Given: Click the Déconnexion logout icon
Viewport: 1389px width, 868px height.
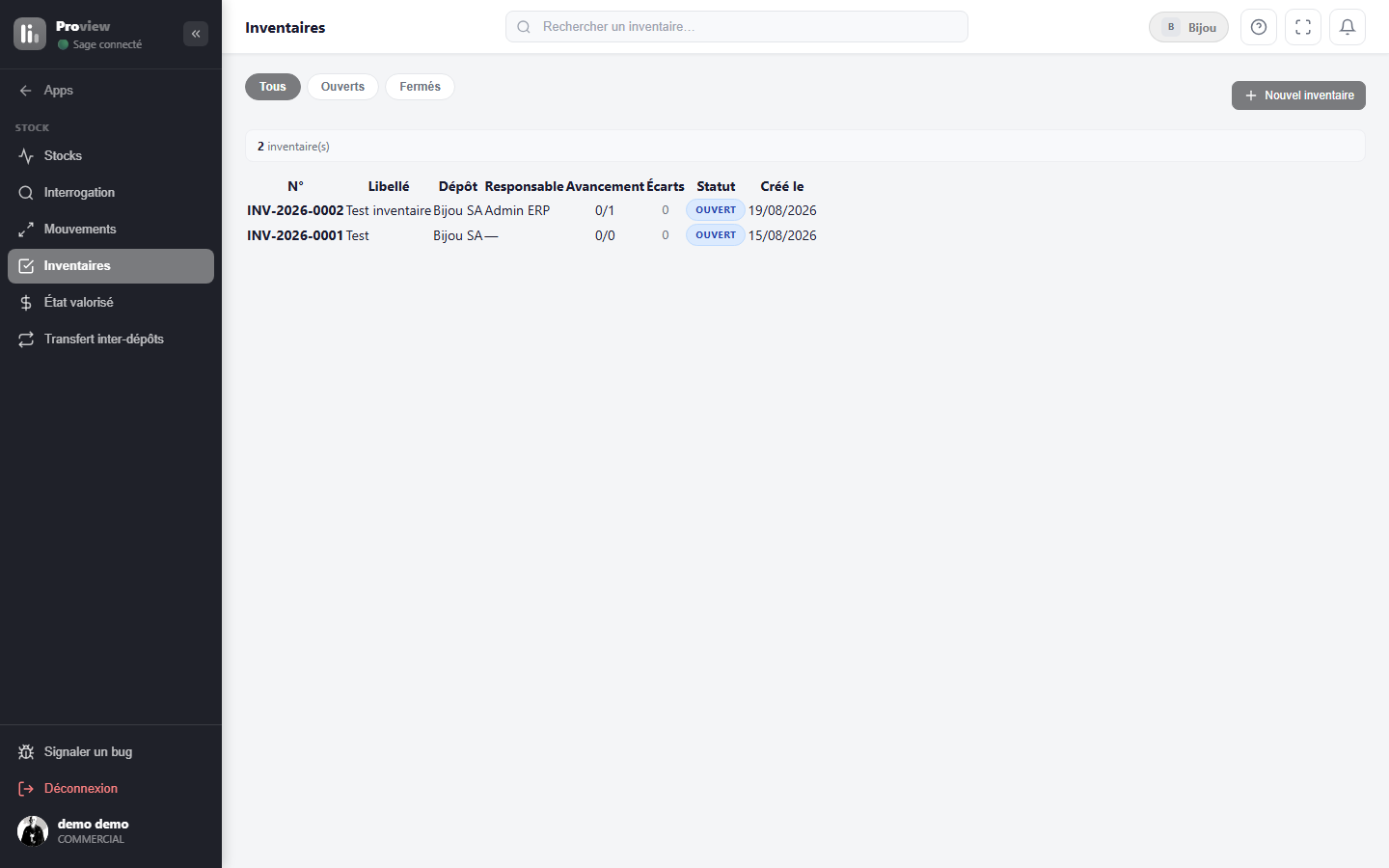Looking at the screenshot, I should [26, 789].
